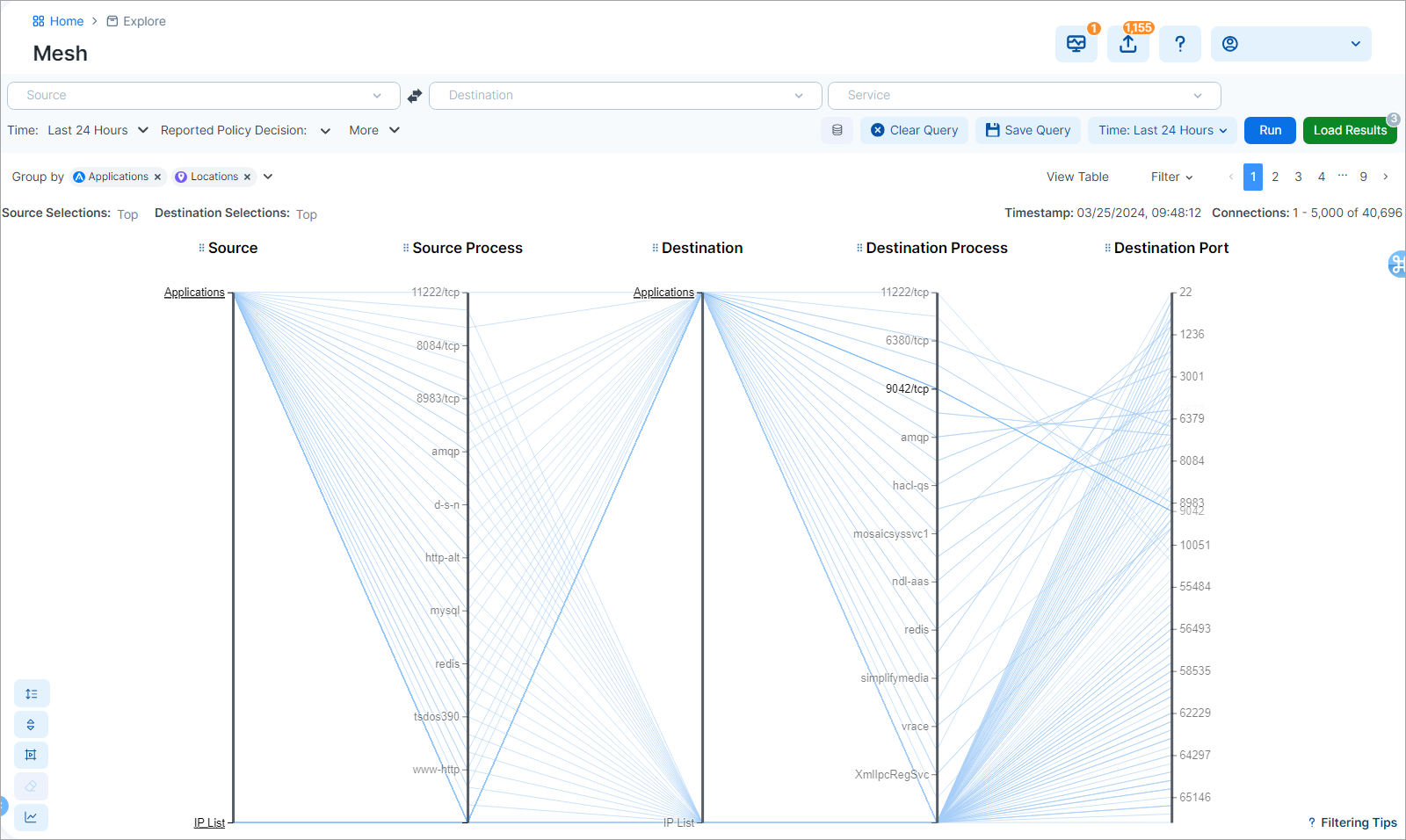1406x840 pixels.
Task: Open the Filter dropdown
Action: (1171, 177)
